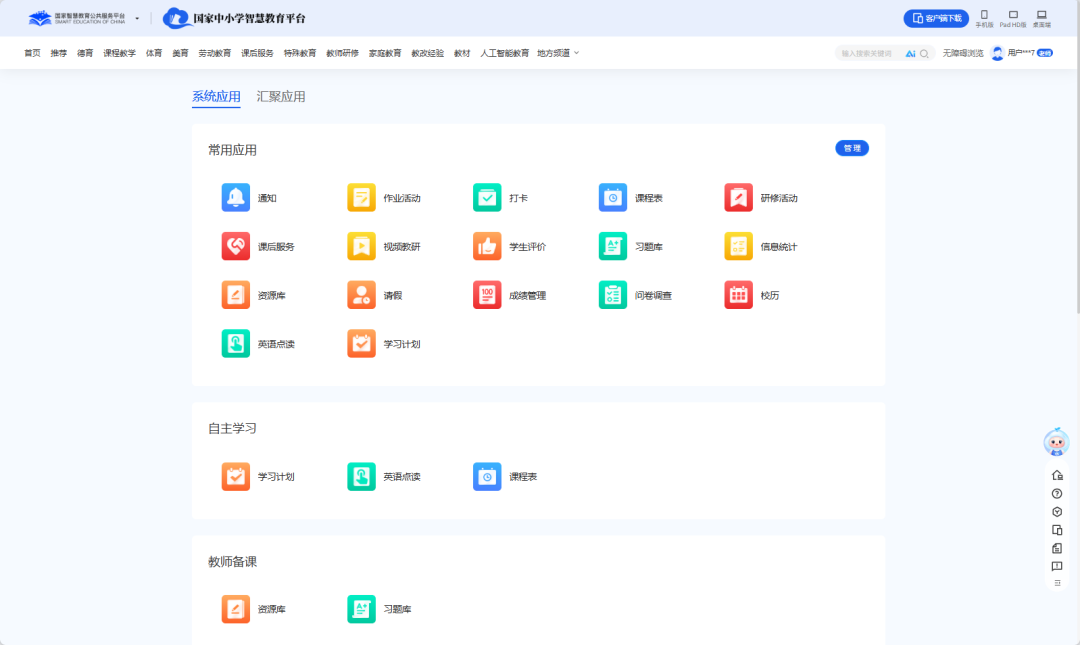Open the 课程教学 navigation menu item
Image resolution: width=1080 pixels, height=645 pixels.
tap(119, 53)
